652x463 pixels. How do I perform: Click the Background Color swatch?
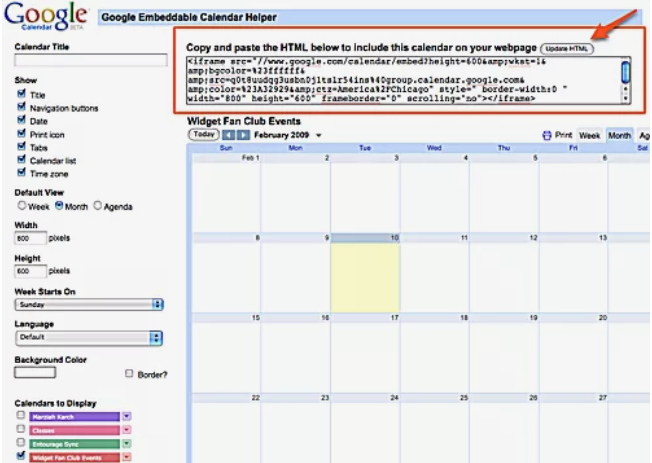34,373
